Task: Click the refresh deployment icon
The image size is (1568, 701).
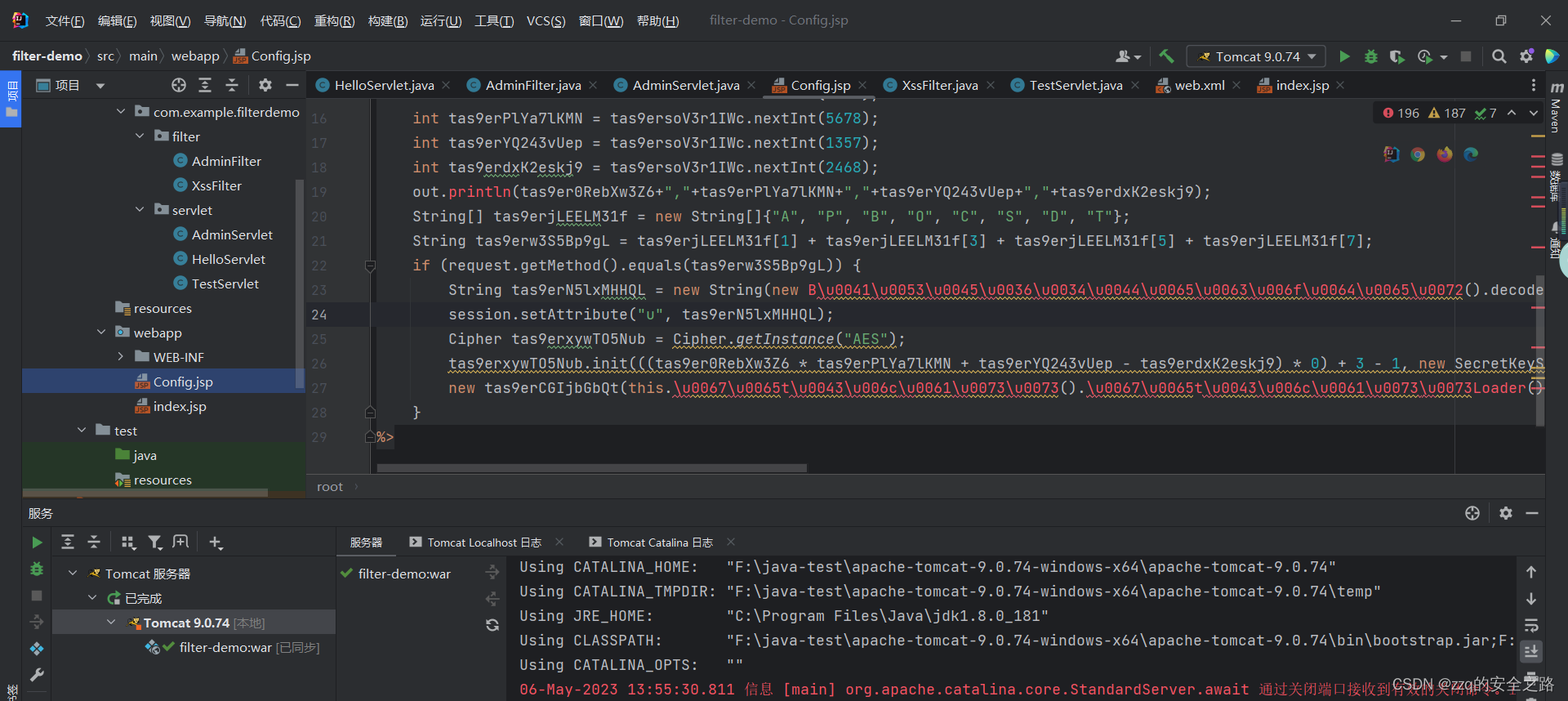Action: [492, 625]
